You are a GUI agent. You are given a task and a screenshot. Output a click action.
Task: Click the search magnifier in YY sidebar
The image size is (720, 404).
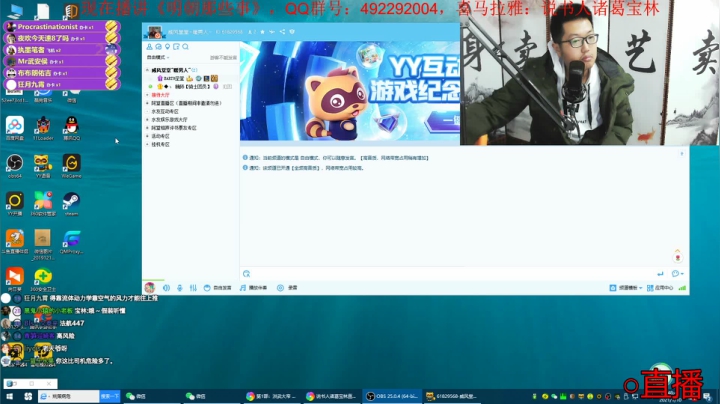[x=186, y=47]
